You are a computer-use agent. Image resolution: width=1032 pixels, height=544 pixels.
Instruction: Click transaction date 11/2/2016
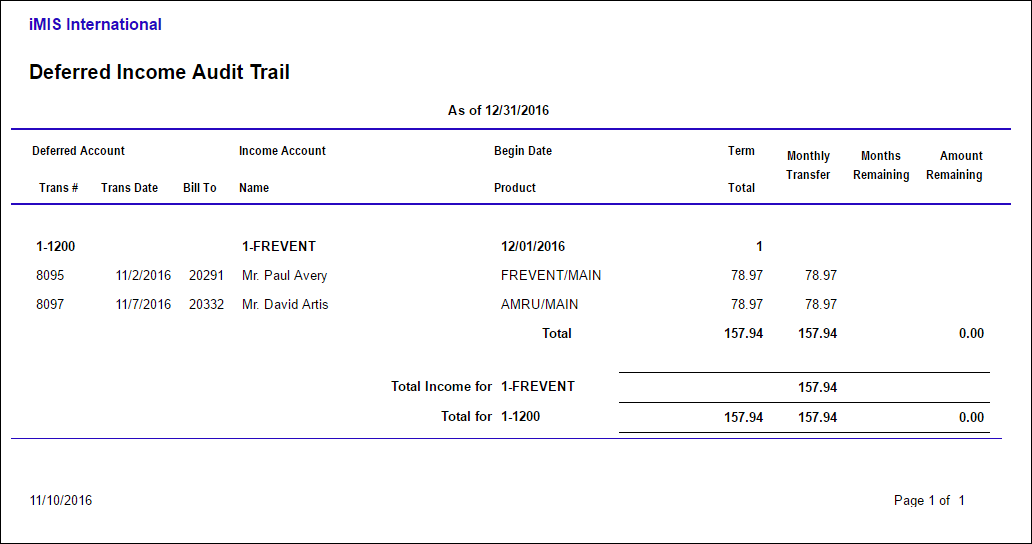pyautogui.click(x=143, y=276)
